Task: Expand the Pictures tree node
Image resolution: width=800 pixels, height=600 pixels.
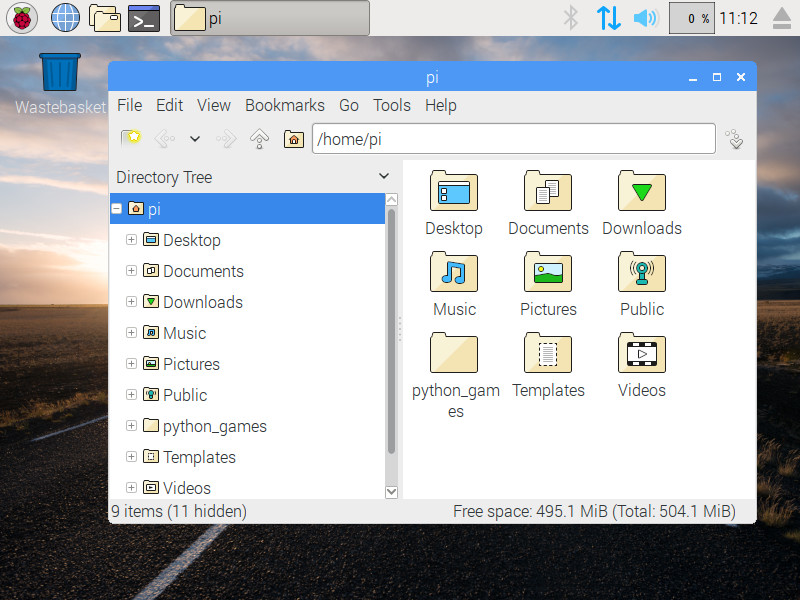Action: (x=131, y=363)
